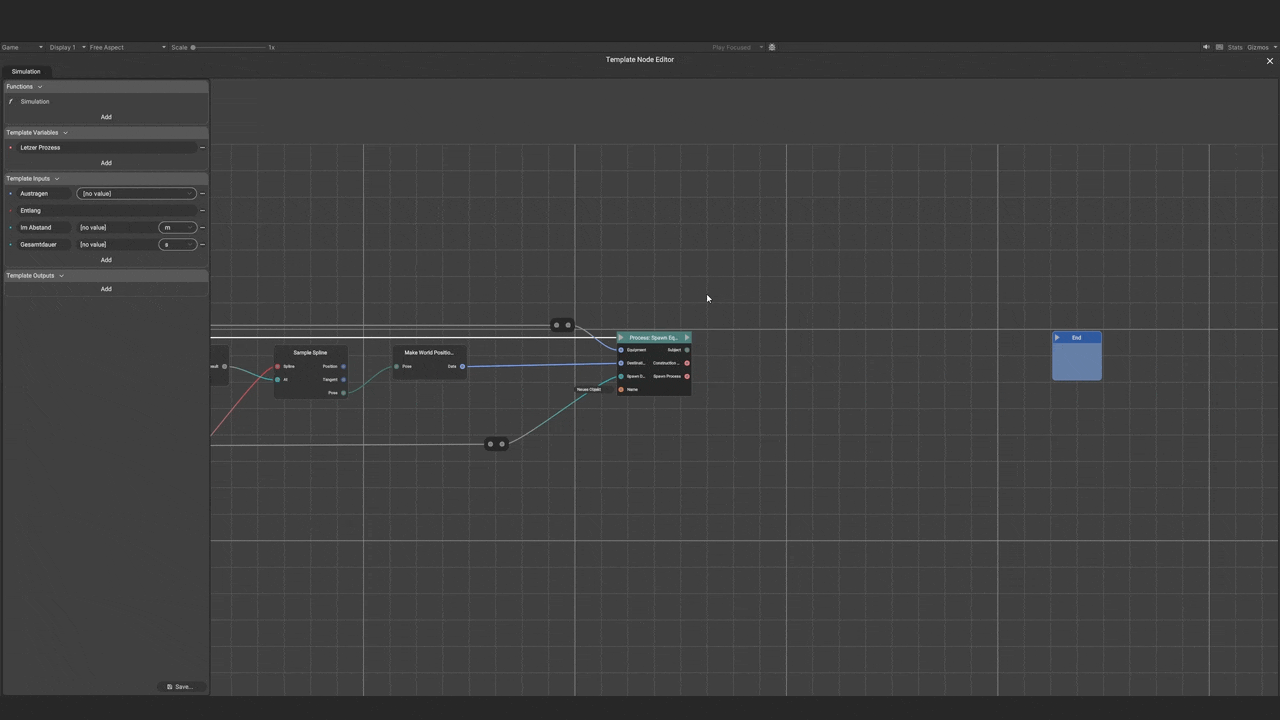Click the Spline input port on Sample Spline
The height and width of the screenshot is (720, 1280).
(278, 366)
